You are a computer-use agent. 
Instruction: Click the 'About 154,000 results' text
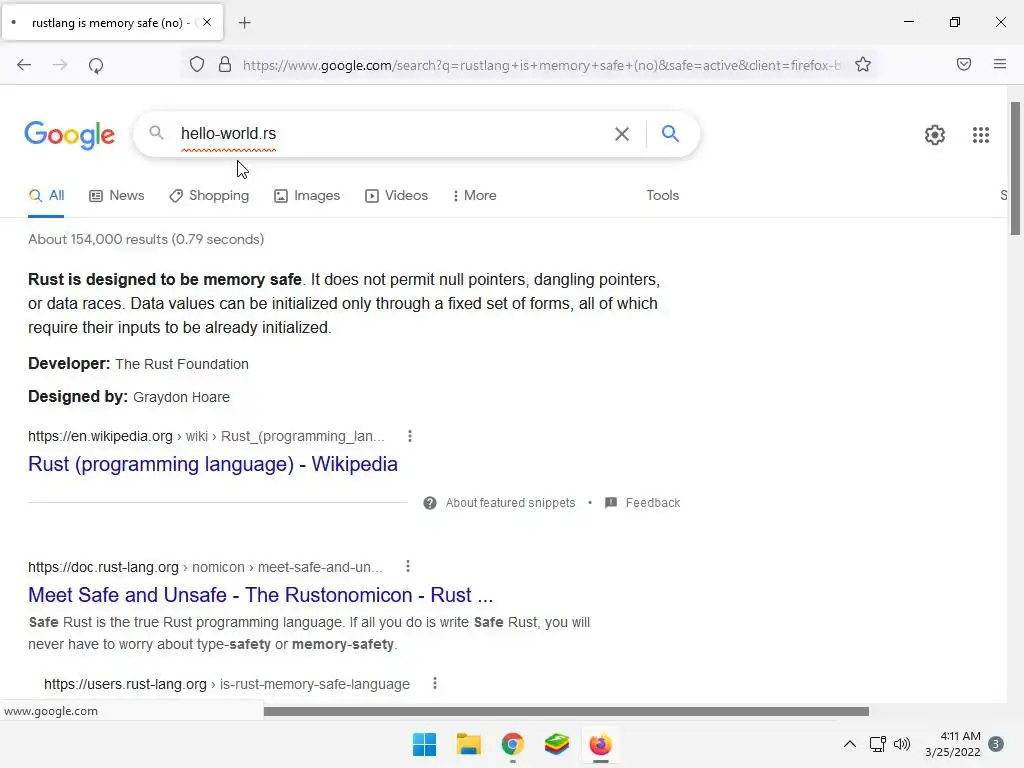pyautogui.click(x=146, y=239)
